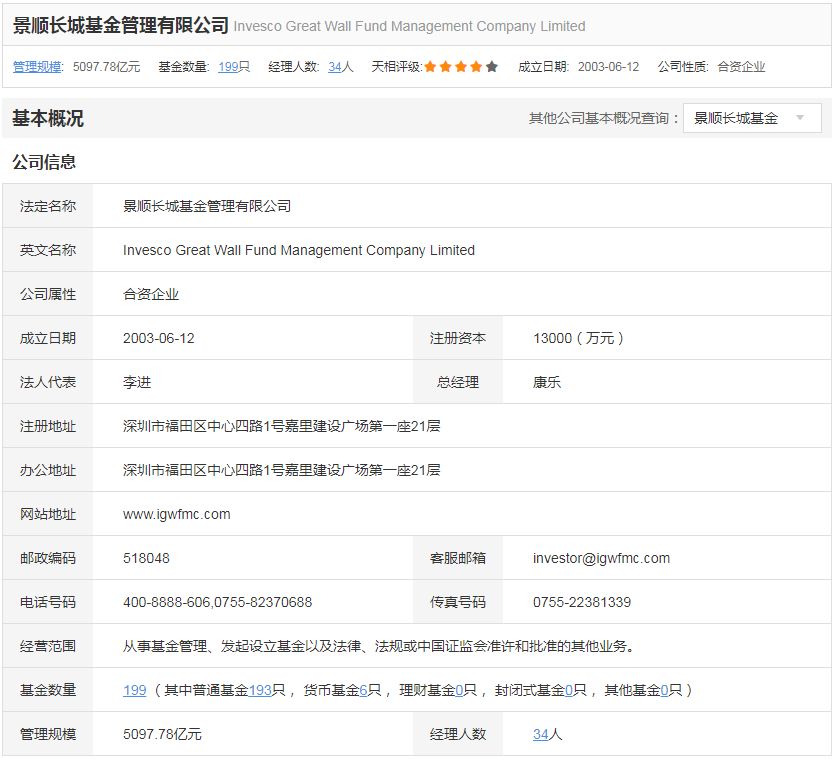Click the 0 其他基金 count link
The image size is (832, 759).
coord(664,690)
